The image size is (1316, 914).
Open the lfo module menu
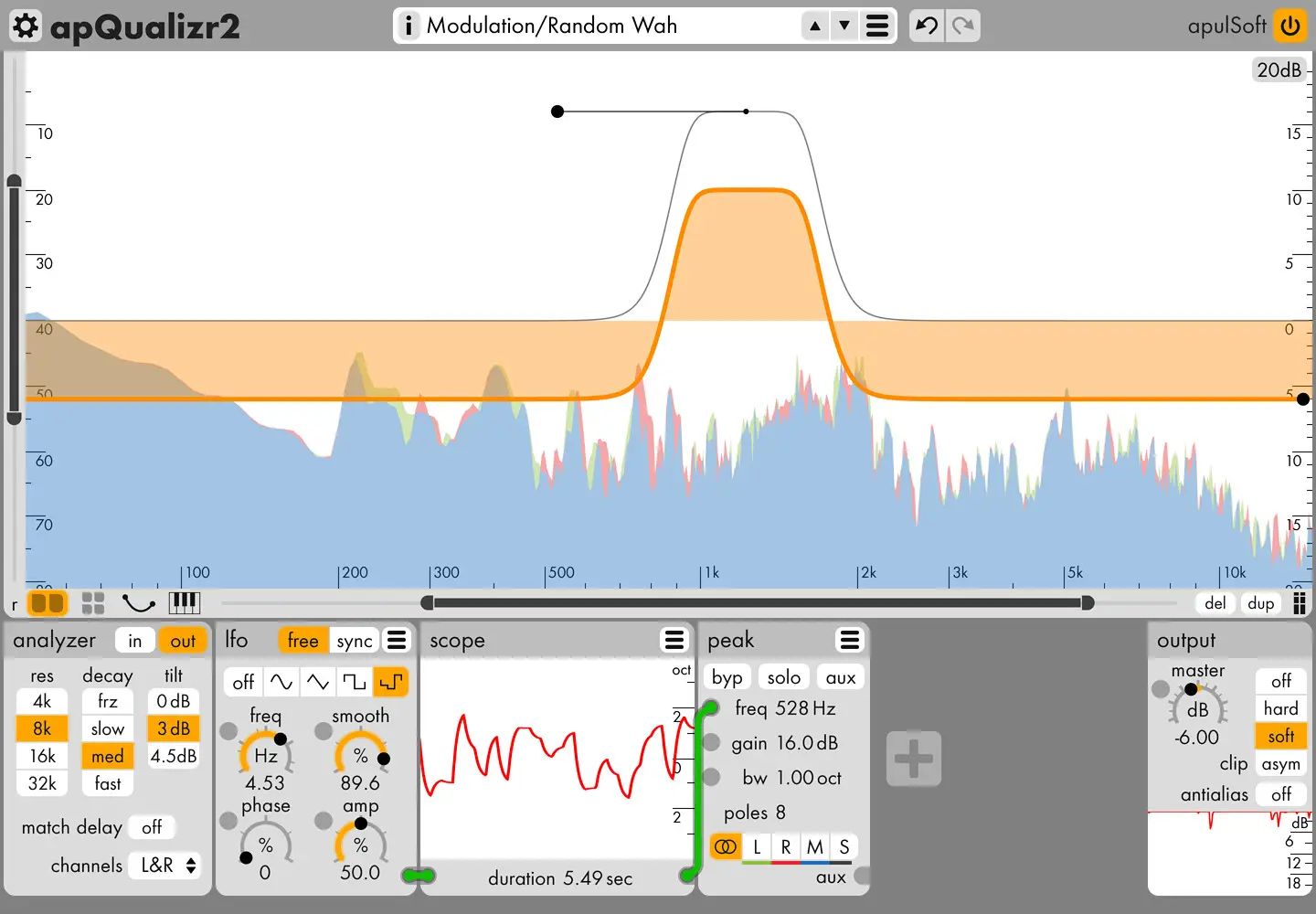click(x=397, y=640)
